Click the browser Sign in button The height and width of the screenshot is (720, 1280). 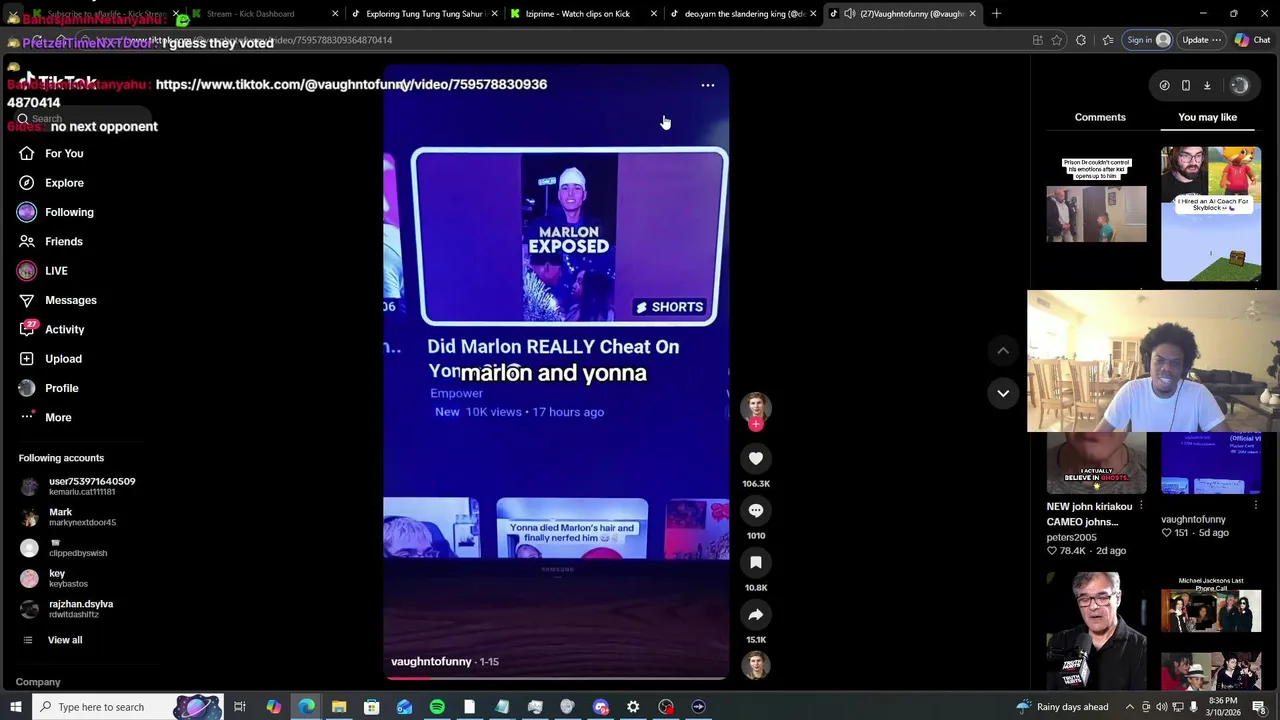pos(1148,40)
